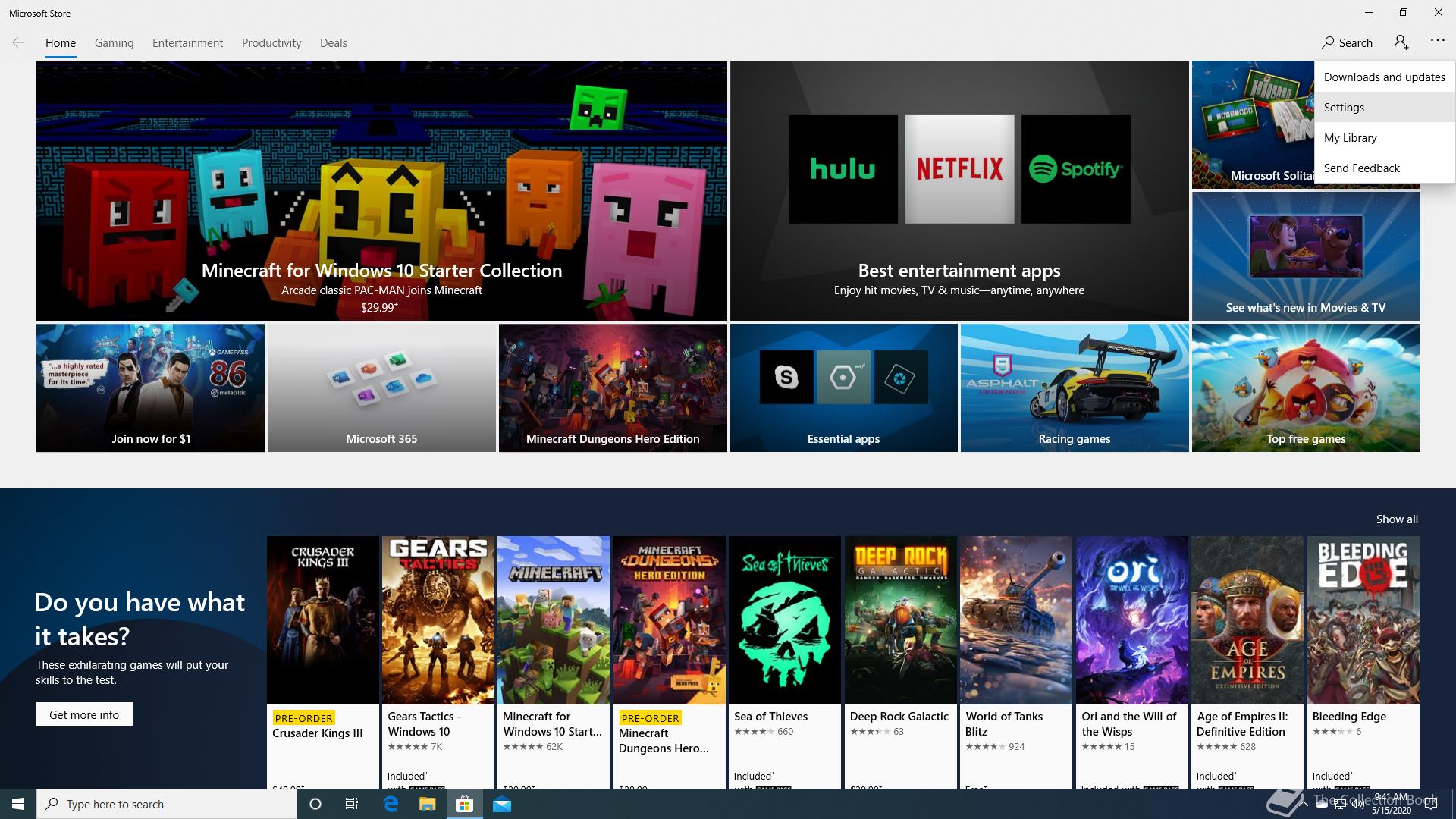Click Send Feedback in the menu
This screenshot has width=1456, height=819.
[x=1385, y=168]
